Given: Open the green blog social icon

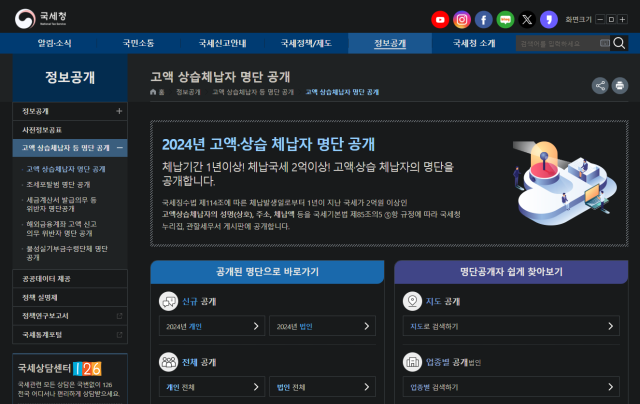Looking at the screenshot, I should click(505, 20).
